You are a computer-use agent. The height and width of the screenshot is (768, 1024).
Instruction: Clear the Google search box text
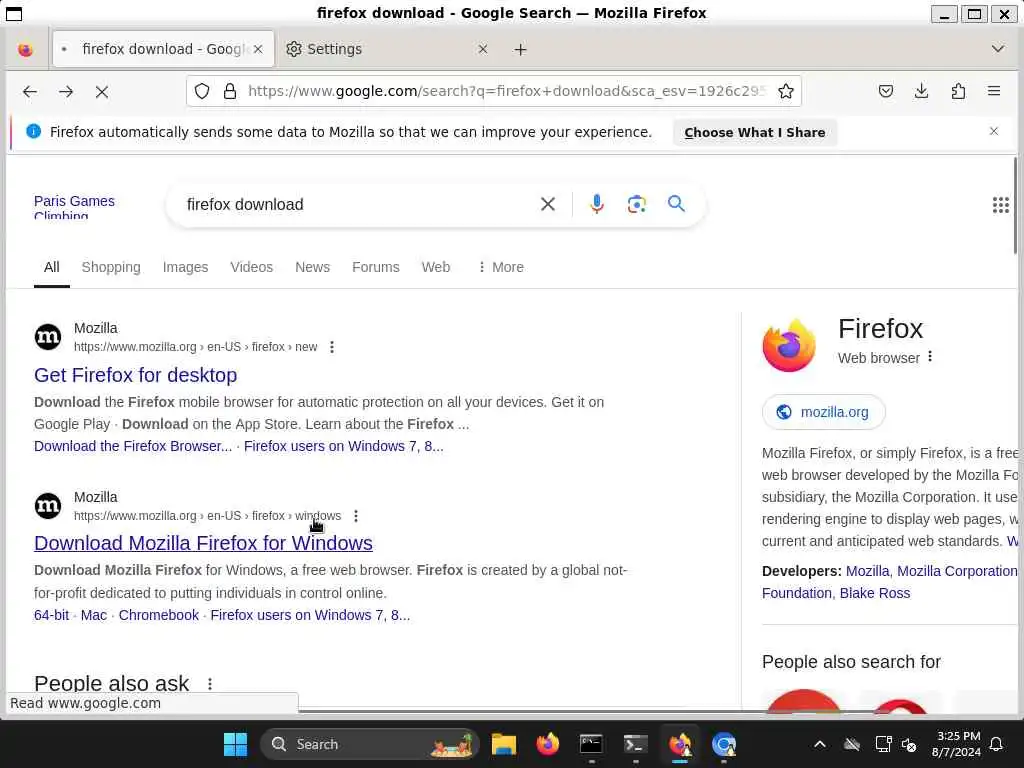coord(548,204)
